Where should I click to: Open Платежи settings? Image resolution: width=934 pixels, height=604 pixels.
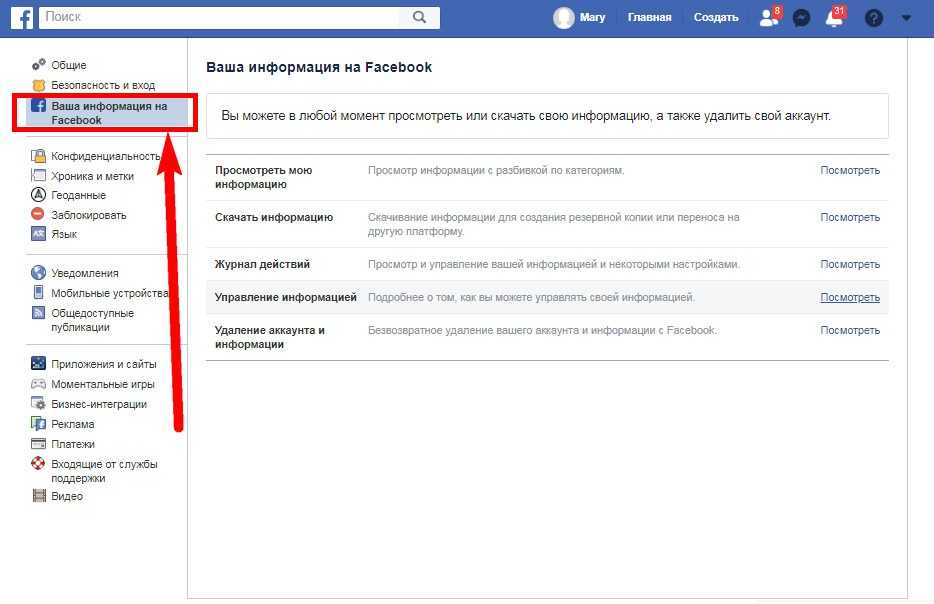(73, 444)
